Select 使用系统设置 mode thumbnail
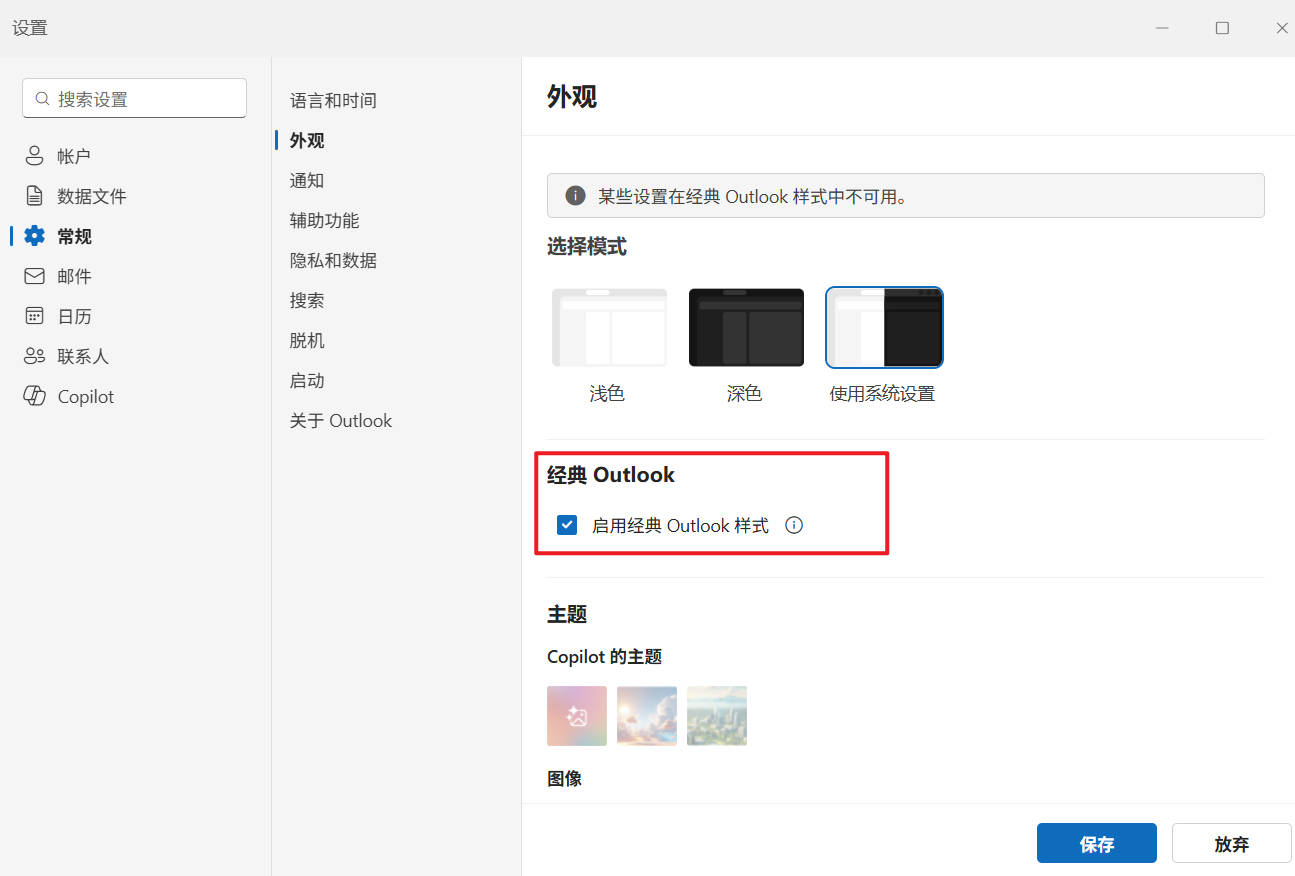This screenshot has height=876, width=1295. coord(884,328)
